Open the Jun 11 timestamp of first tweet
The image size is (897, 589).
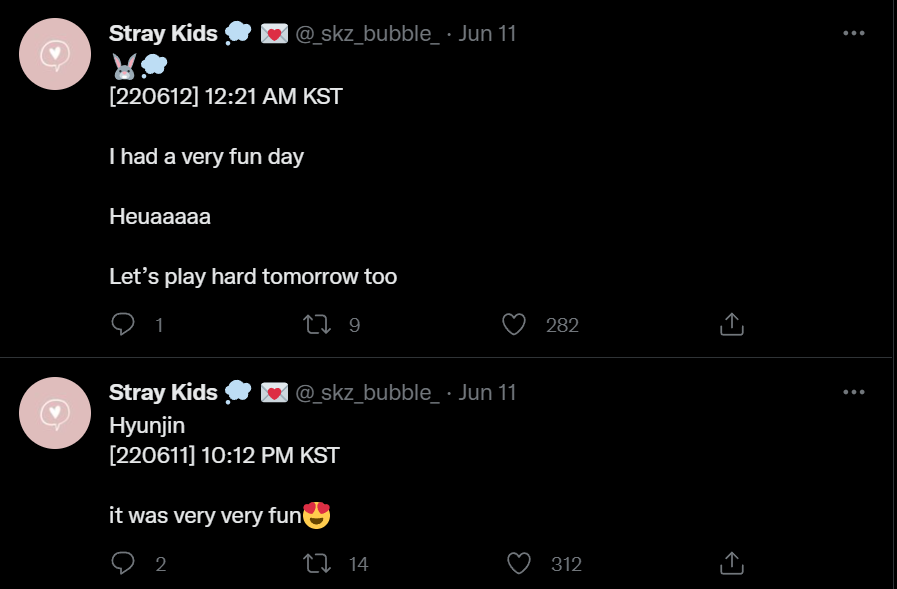pyautogui.click(x=487, y=33)
